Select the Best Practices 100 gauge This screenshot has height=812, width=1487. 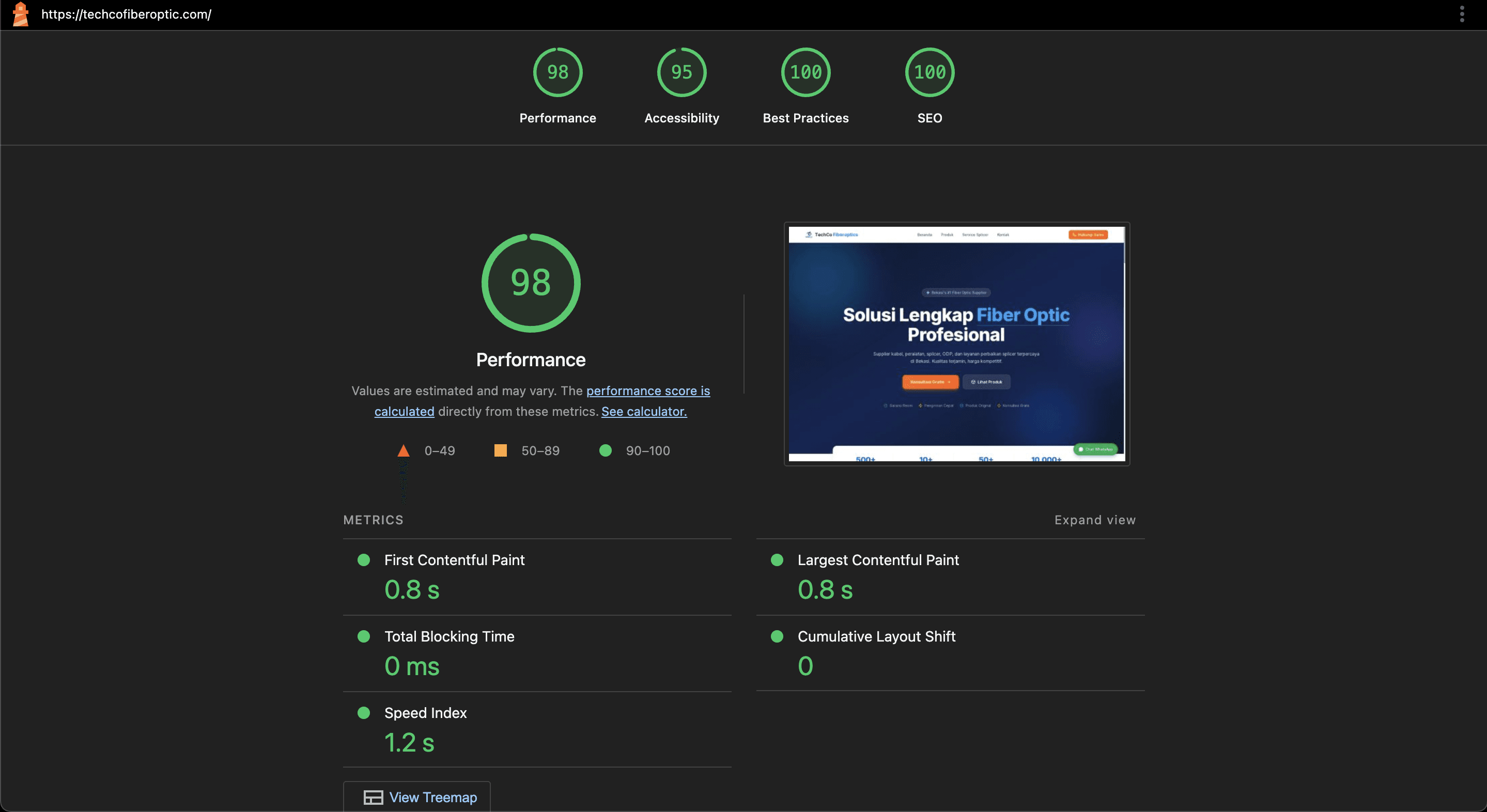[806, 73]
